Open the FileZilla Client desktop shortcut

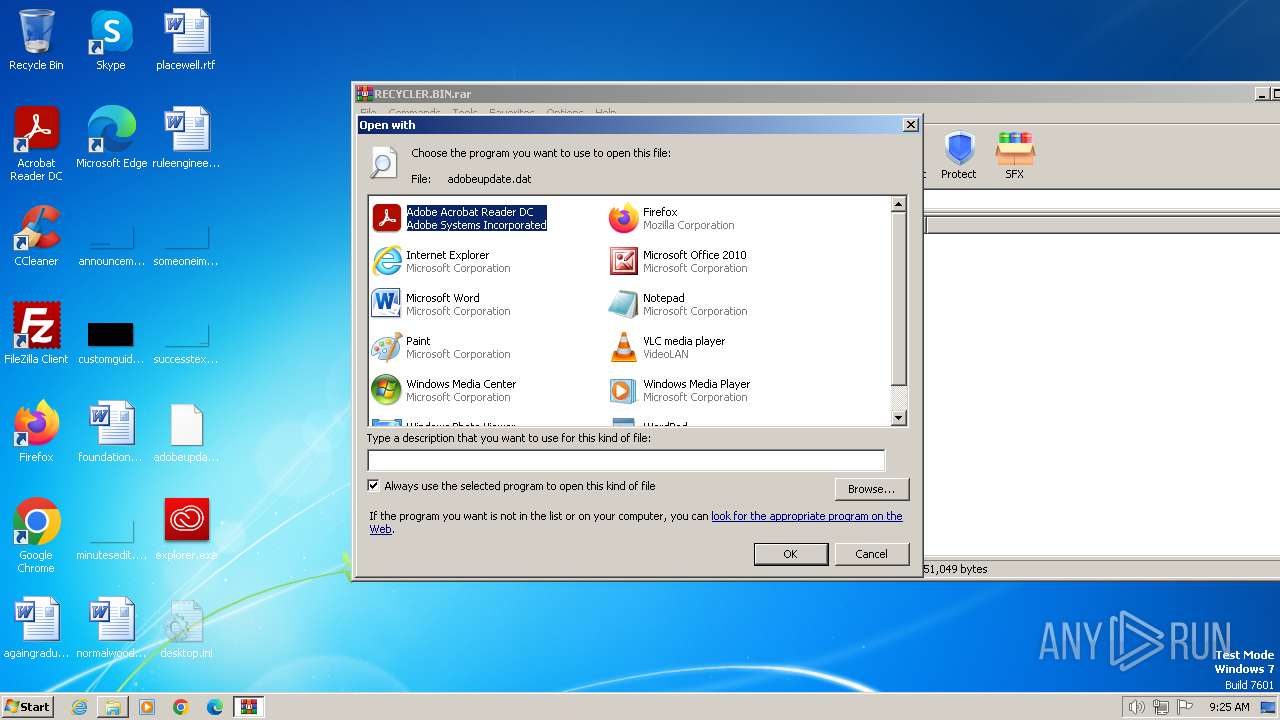(x=36, y=334)
